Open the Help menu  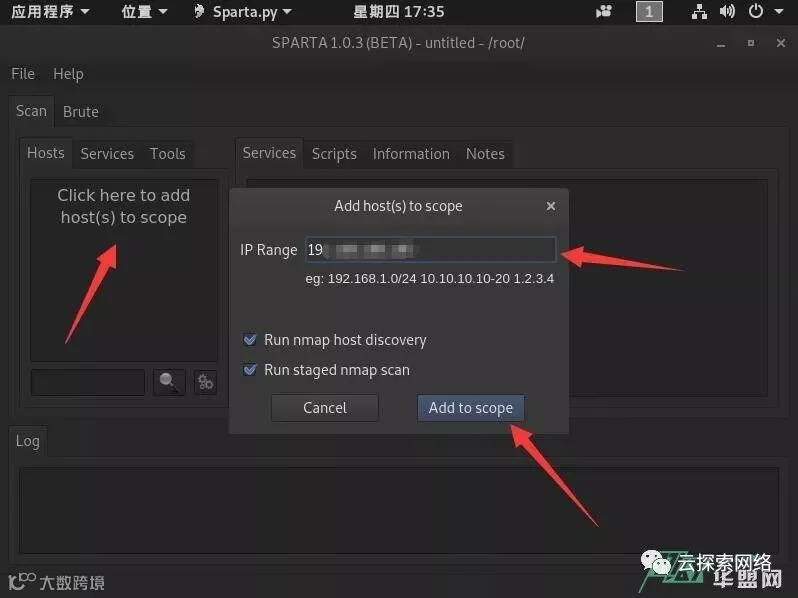coord(68,74)
